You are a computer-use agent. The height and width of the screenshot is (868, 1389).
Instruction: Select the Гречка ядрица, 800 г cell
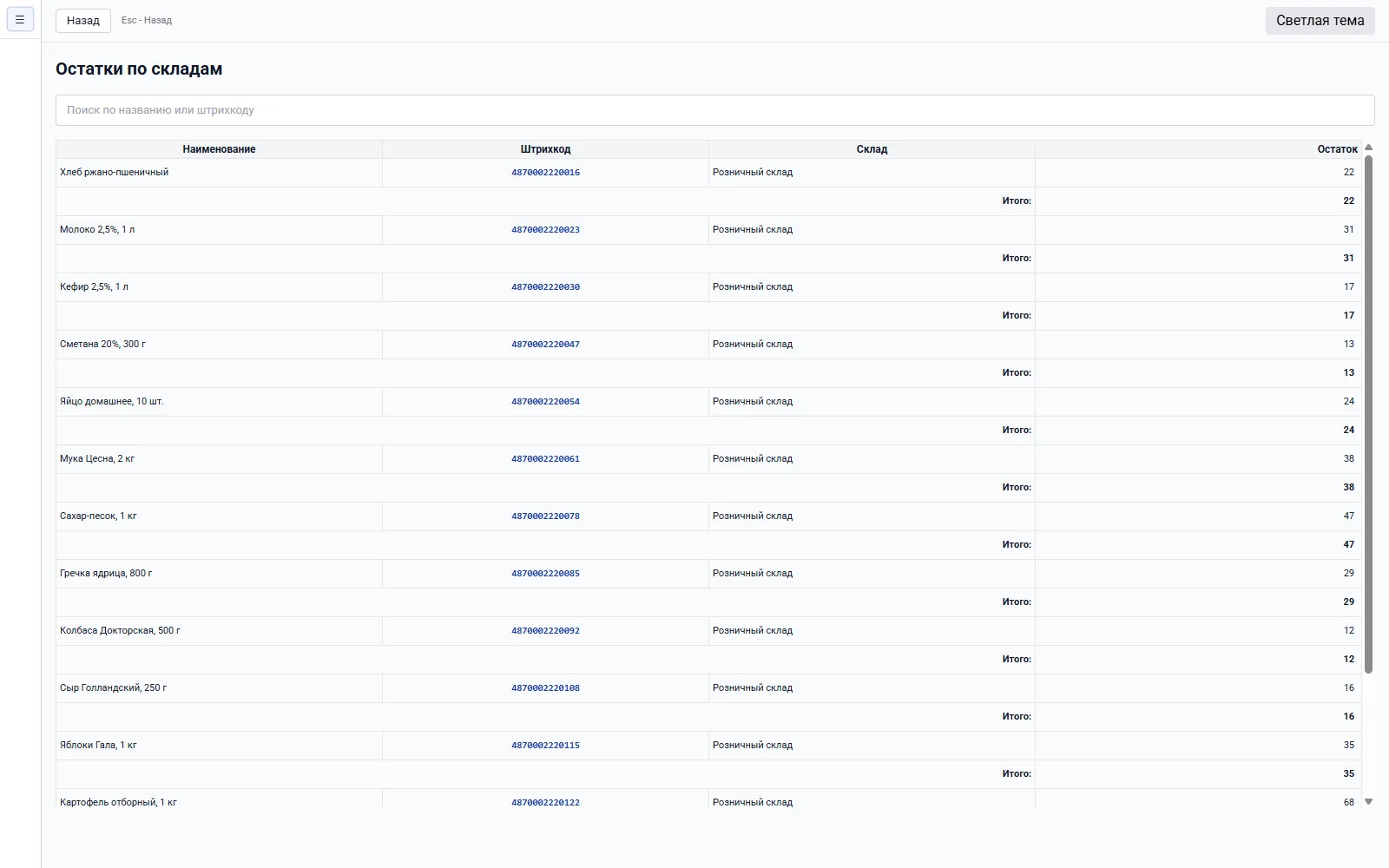[219, 573]
